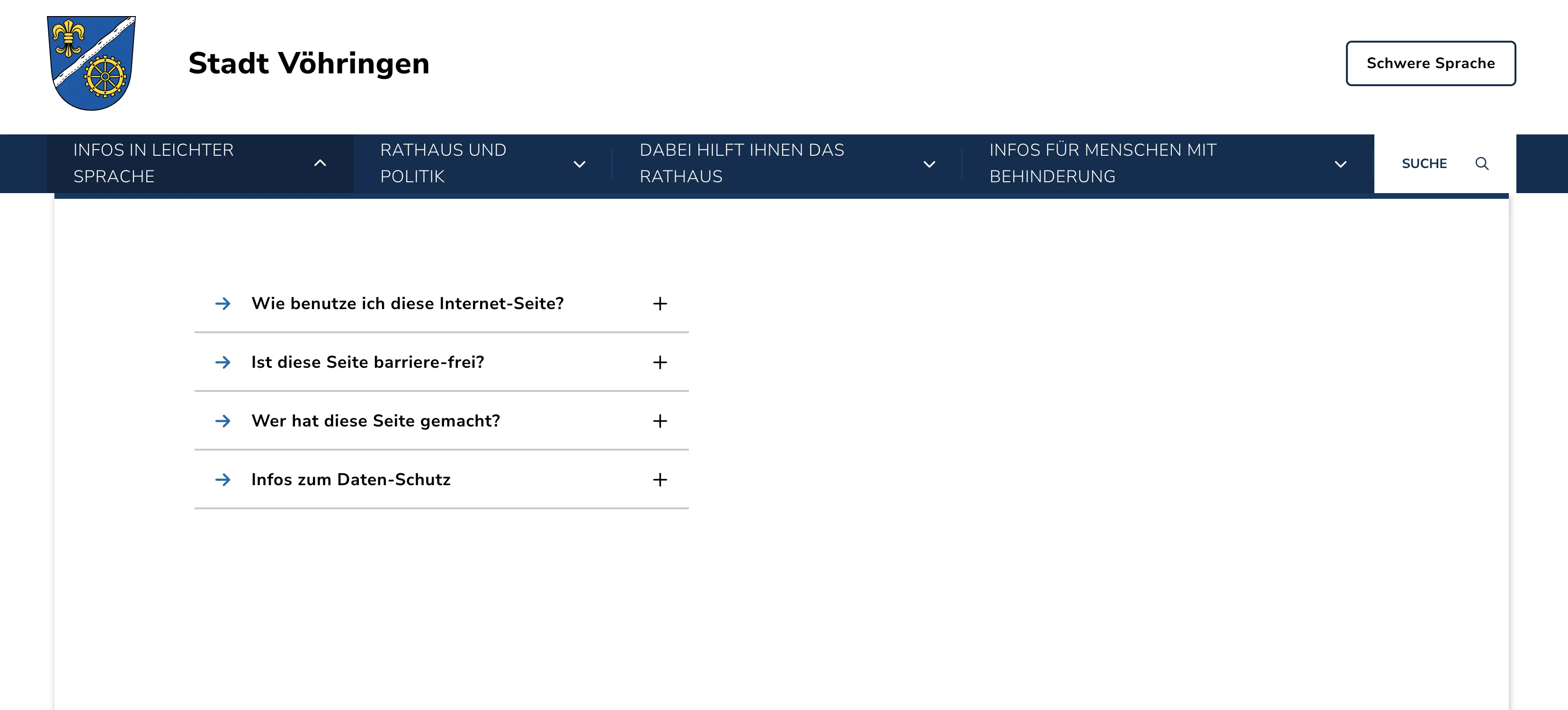Expand "Ist diese Seite barriere-frei?" with plus icon
Viewport: 1568px width, 710px height.
point(660,363)
